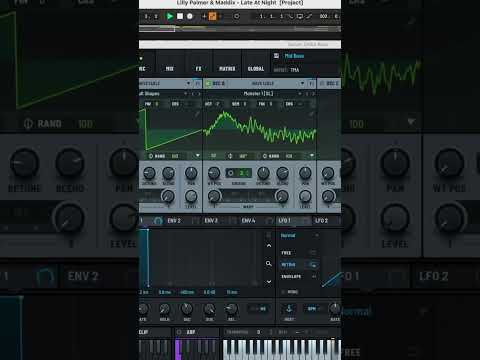Click the envelope graph magnifier zoom icon
The width and height of the screenshot is (480, 360).
[x=269, y=264]
